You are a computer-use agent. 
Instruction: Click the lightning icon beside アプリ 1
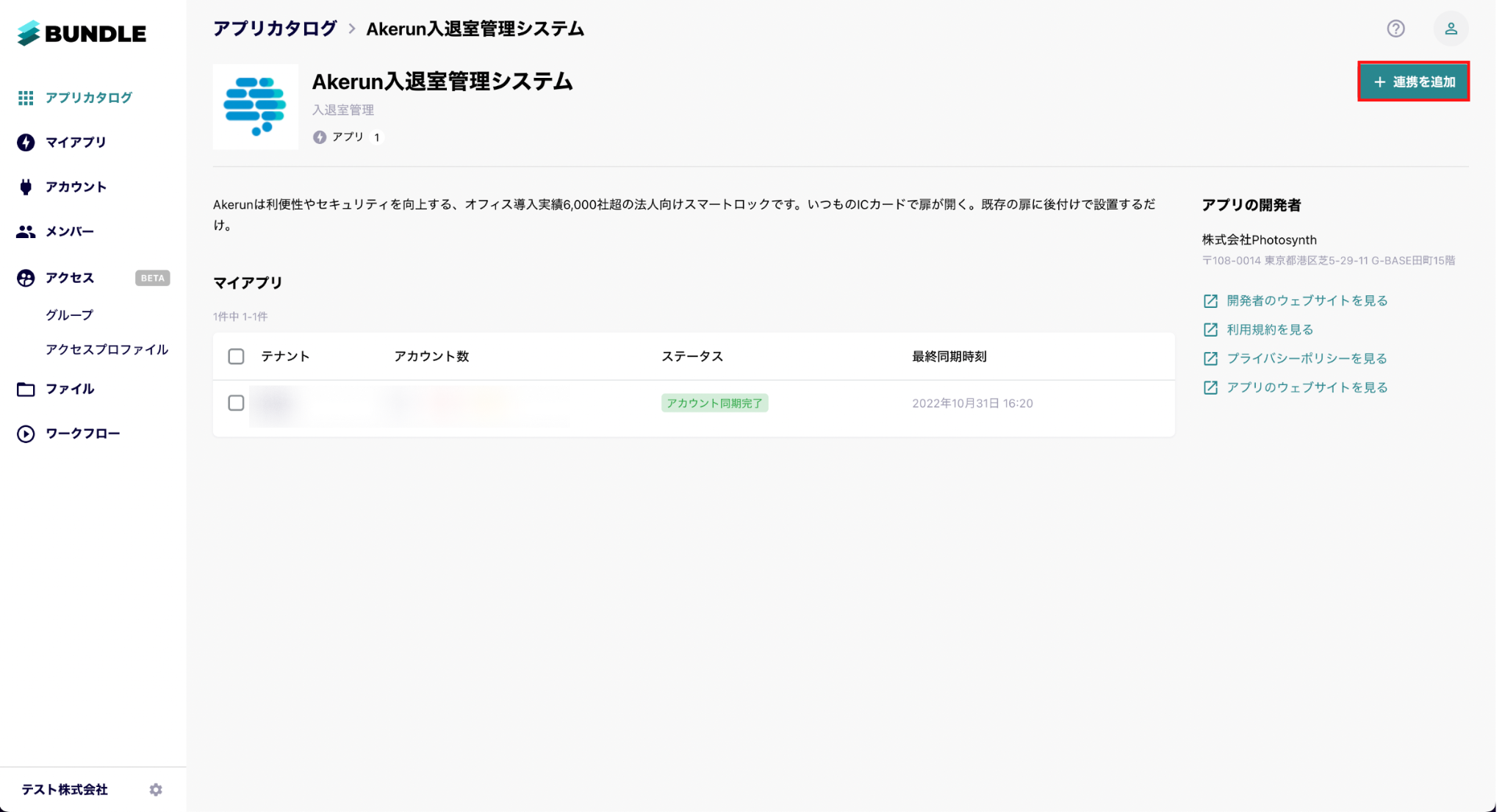[320, 137]
